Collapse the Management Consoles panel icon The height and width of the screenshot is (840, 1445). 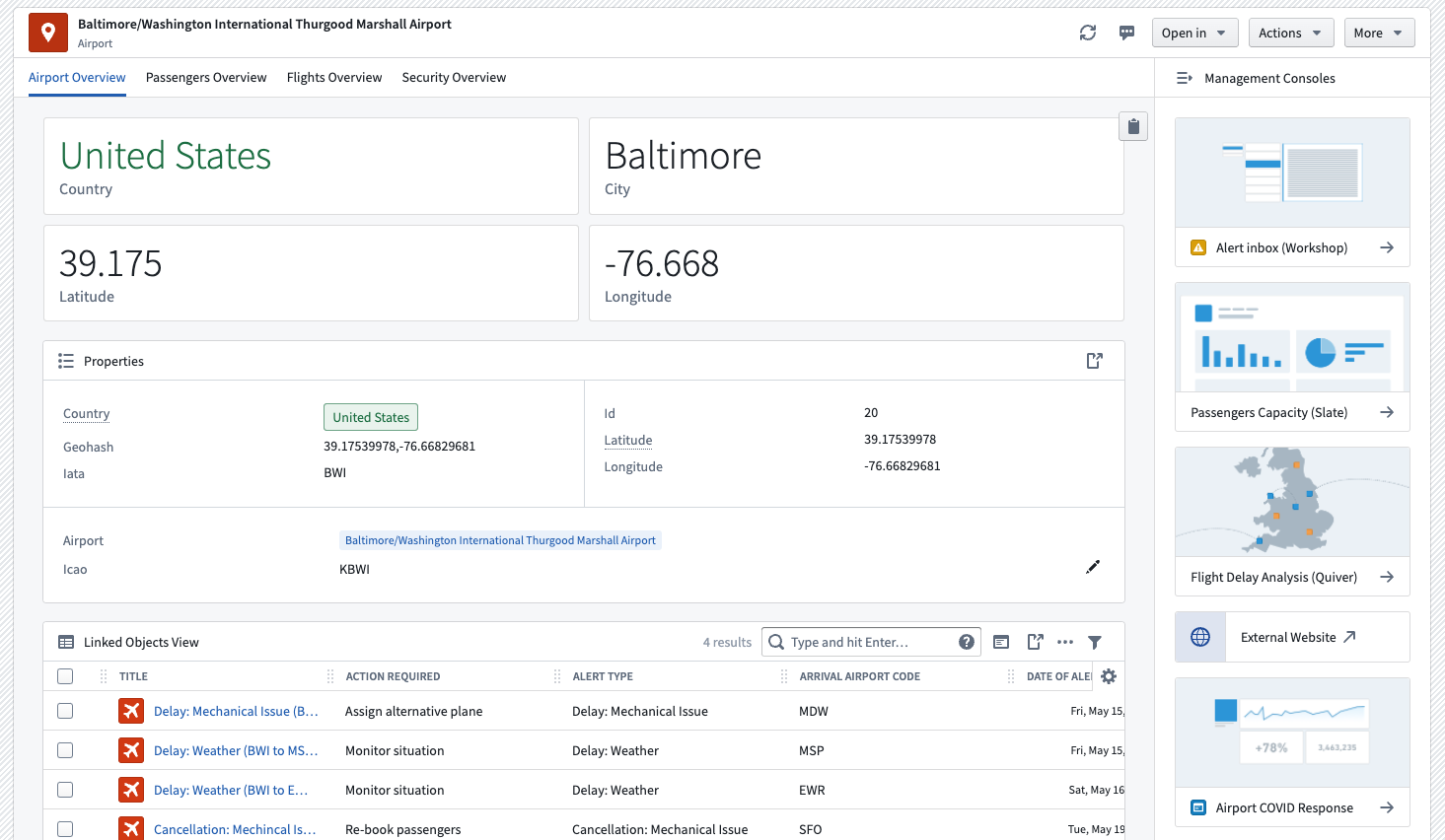[x=1185, y=78]
